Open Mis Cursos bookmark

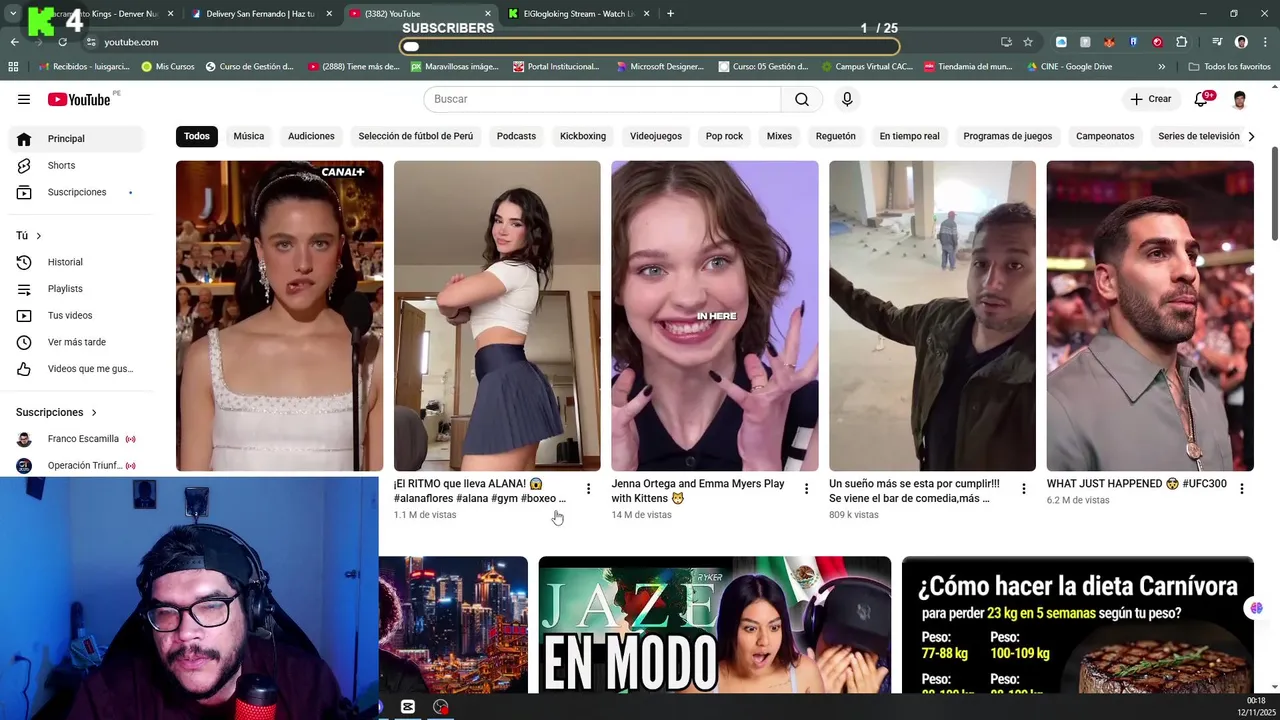[x=168, y=67]
